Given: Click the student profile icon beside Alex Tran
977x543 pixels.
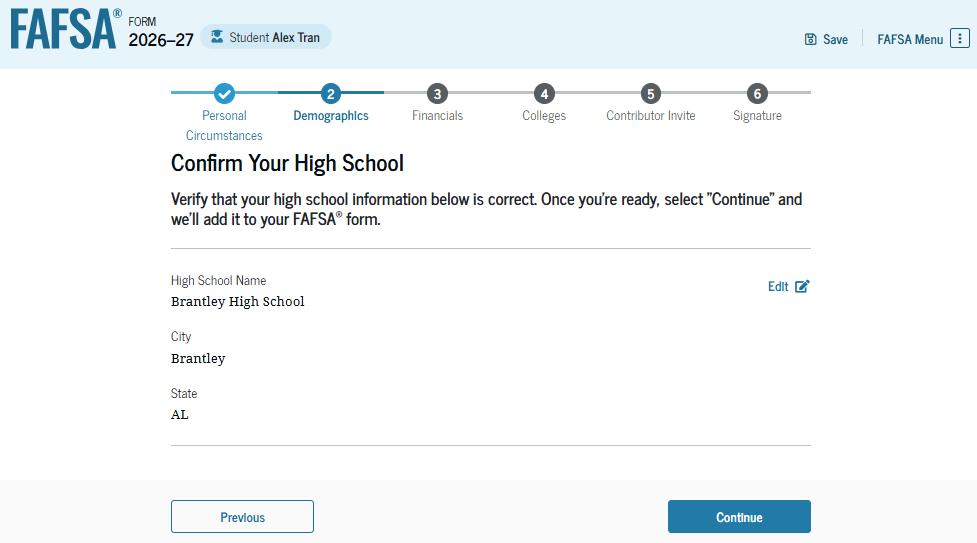Looking at the screenshot, I should click(216, 37).
